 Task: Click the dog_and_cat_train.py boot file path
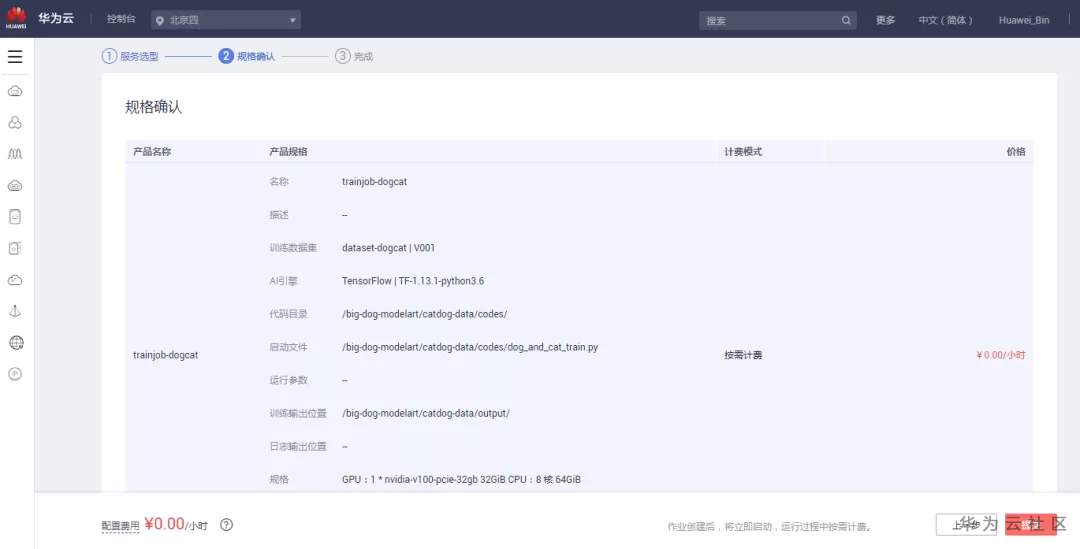[470, 347]
